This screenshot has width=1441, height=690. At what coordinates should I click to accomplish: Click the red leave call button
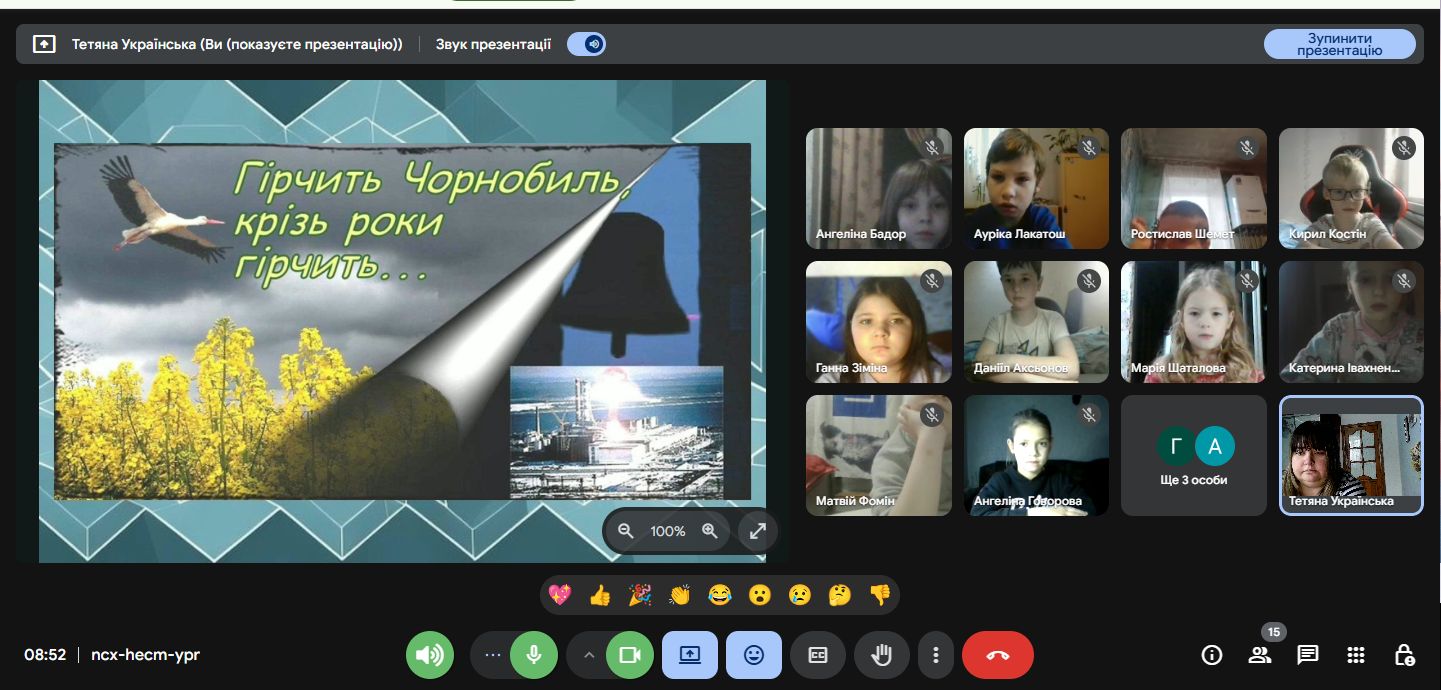click(997, 655)
